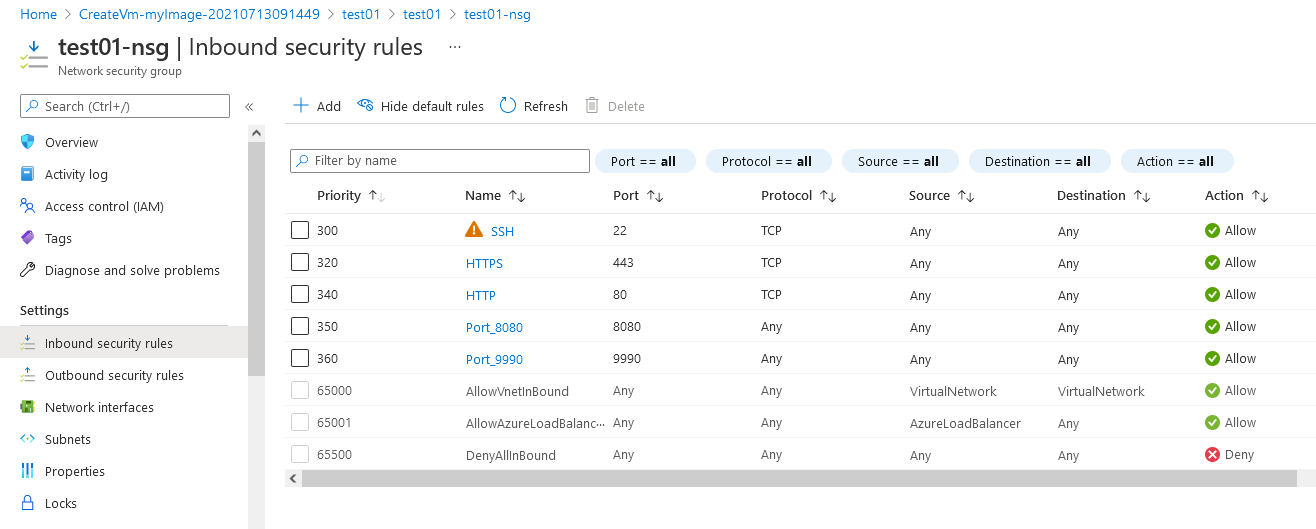Go to Network interfaces in sidebar
1316x529 pixels.
pos(99,407)
